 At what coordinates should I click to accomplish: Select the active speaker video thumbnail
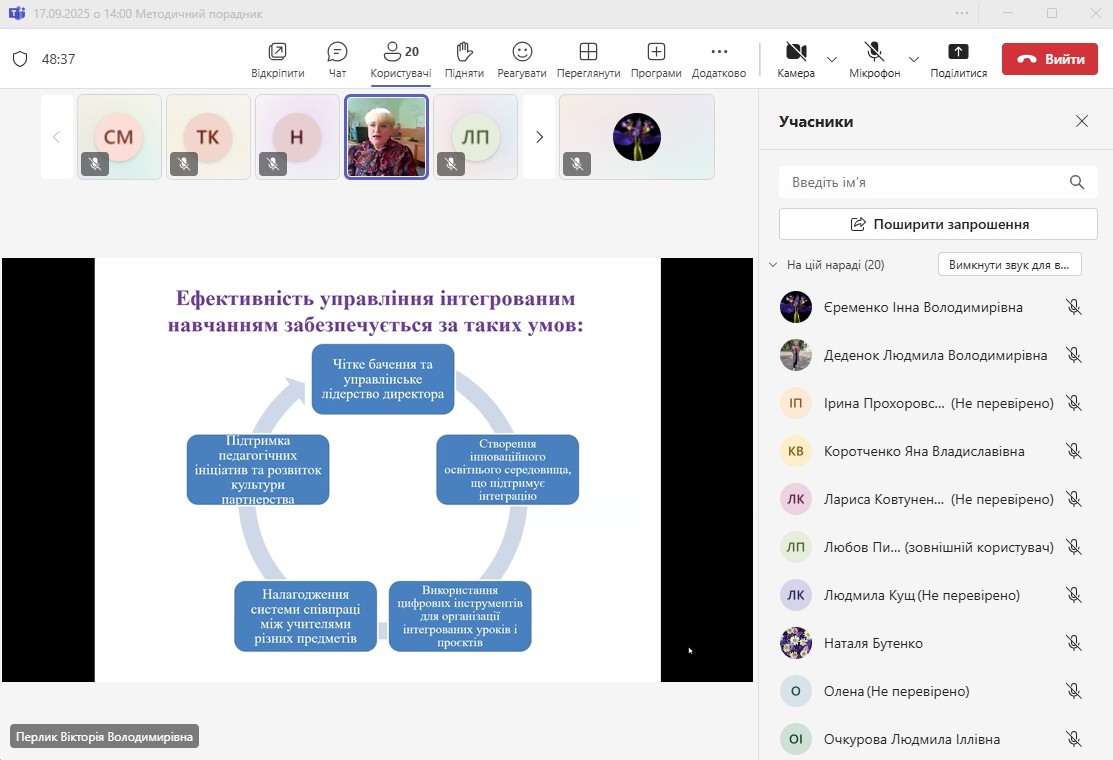[x=386, y=137]
